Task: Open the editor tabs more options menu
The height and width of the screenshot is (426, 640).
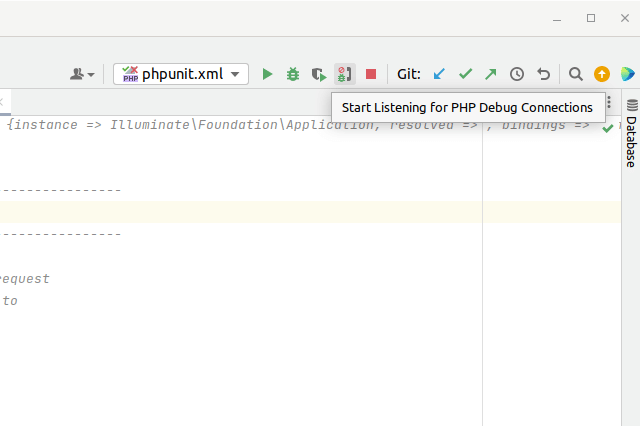Action: pyautogui.click(x=610, y=102)
